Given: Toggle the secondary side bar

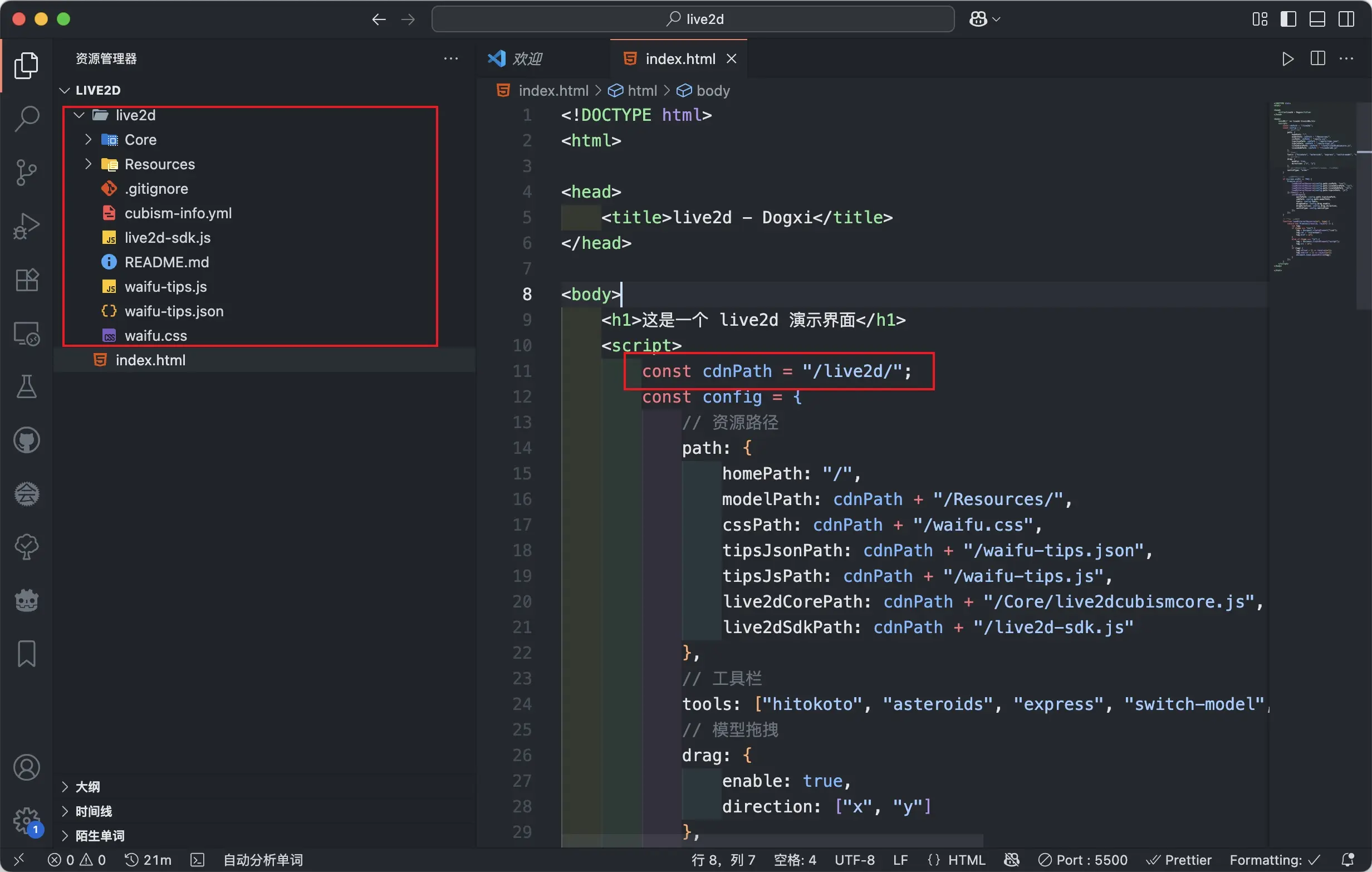Looking at the screenshot, I should point(1346,19).
